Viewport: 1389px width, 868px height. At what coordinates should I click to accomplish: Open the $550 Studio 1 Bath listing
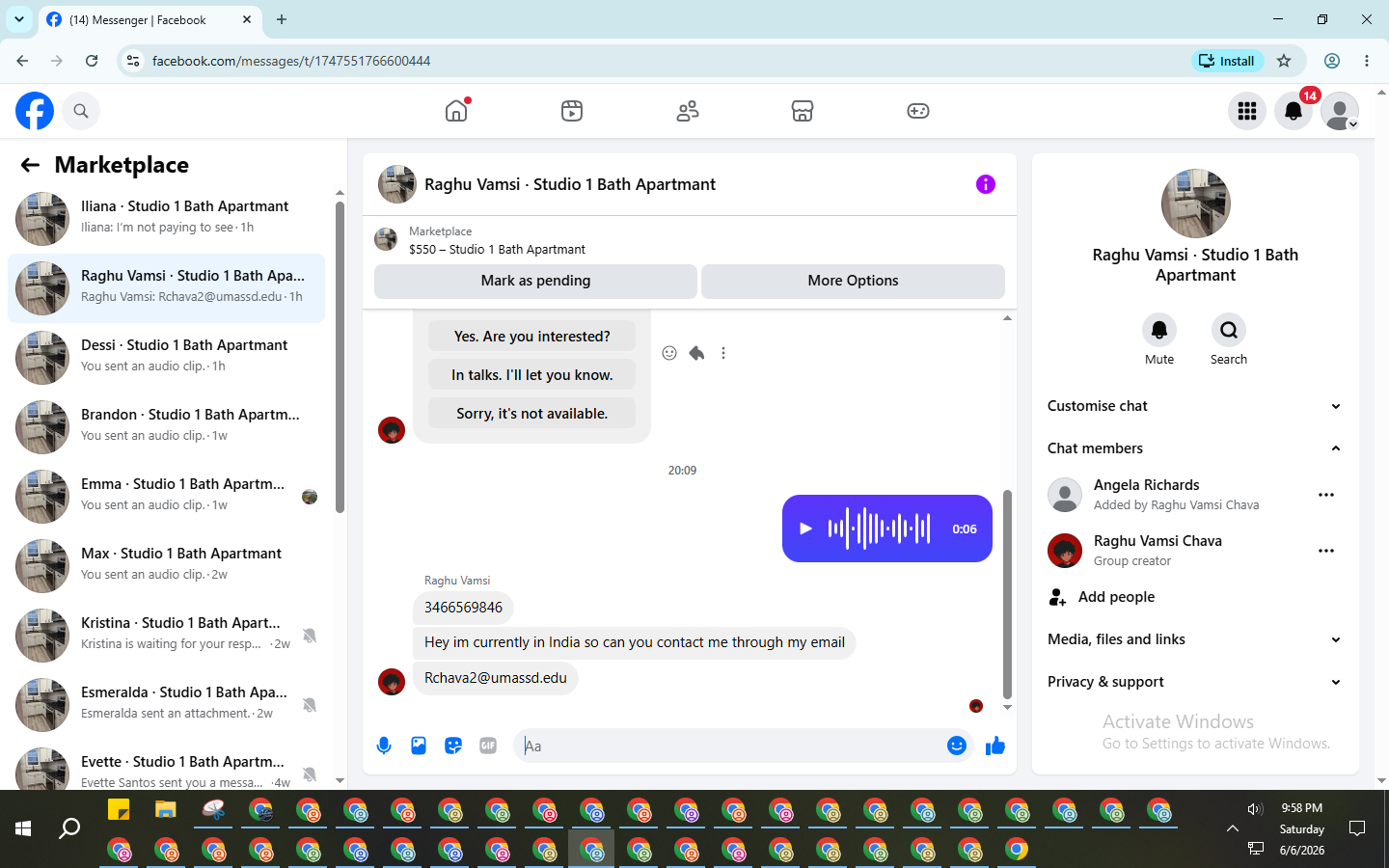point(689,240)
